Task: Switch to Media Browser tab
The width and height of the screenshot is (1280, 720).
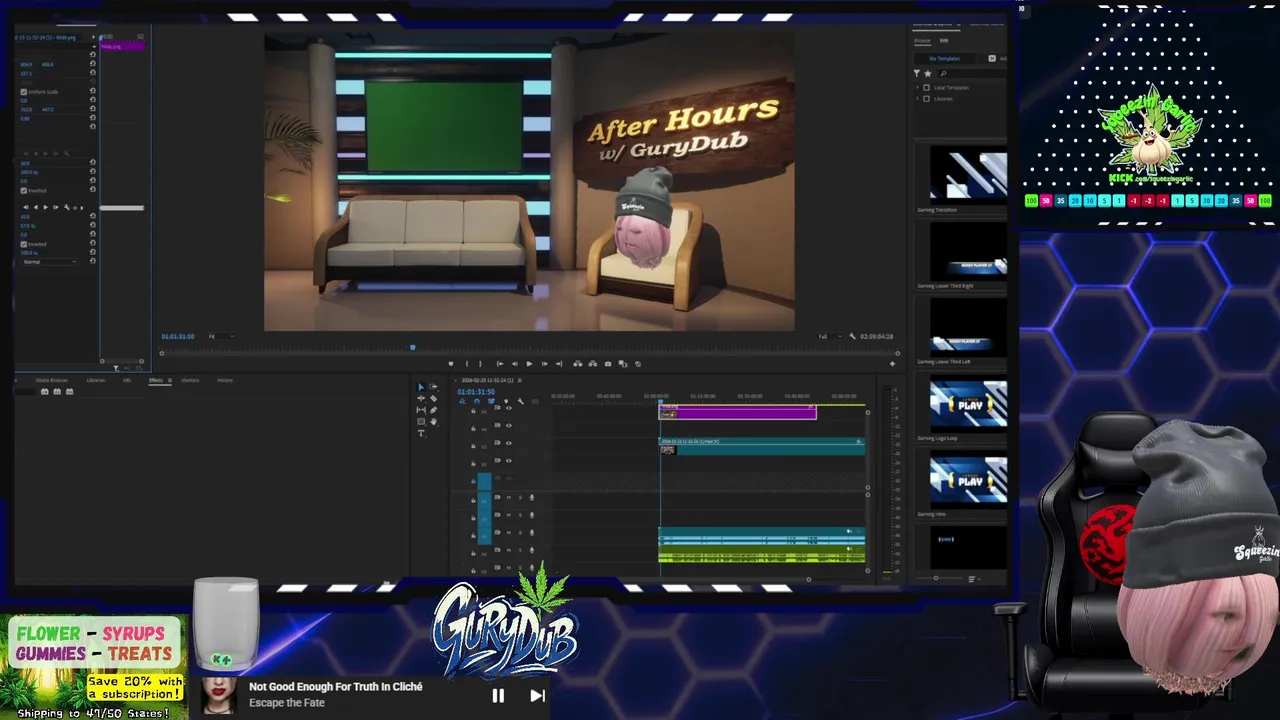Action: coord(52,380)
